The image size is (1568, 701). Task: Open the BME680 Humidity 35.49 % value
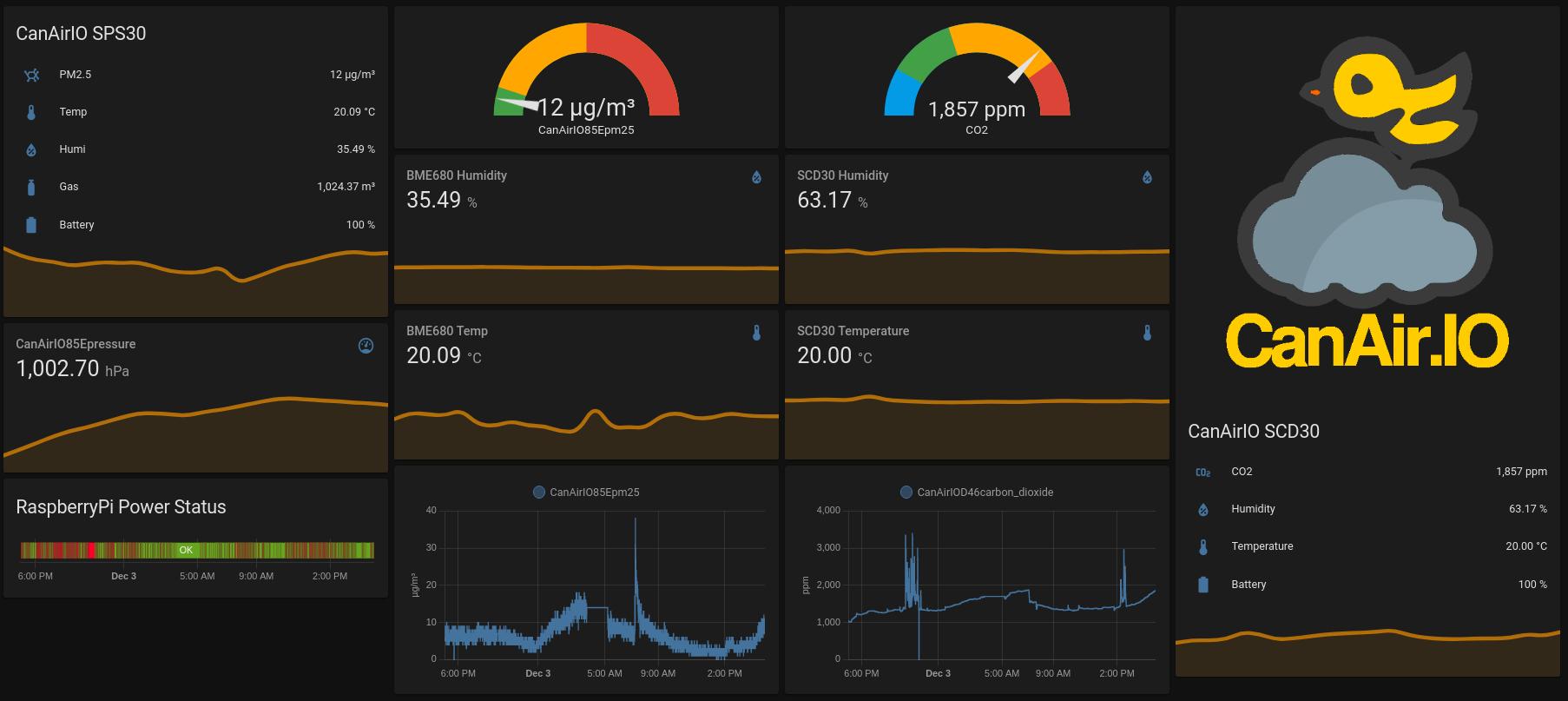[x=441, y=200]
